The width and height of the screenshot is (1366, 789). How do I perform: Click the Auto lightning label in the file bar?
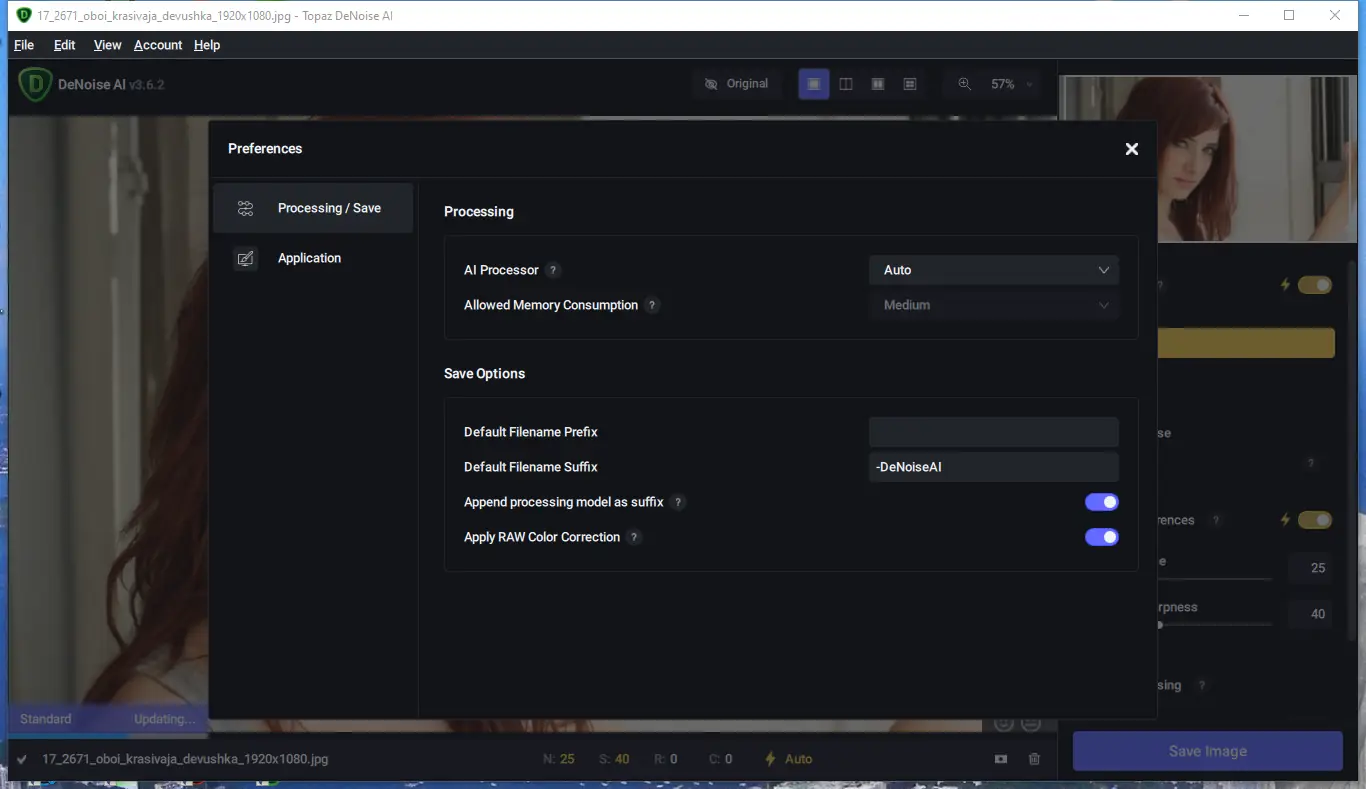tap(789, 759)
